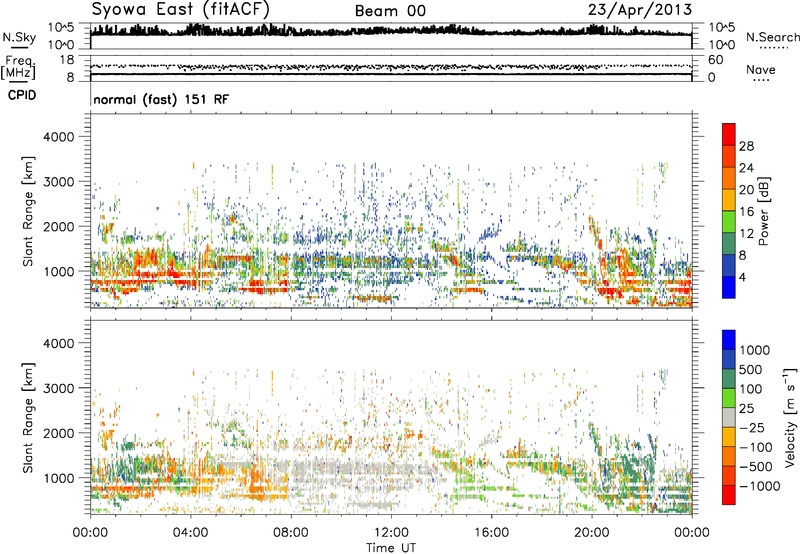
Task: Click the 'Beam 00' label
Action: click(x=390, y=11)
